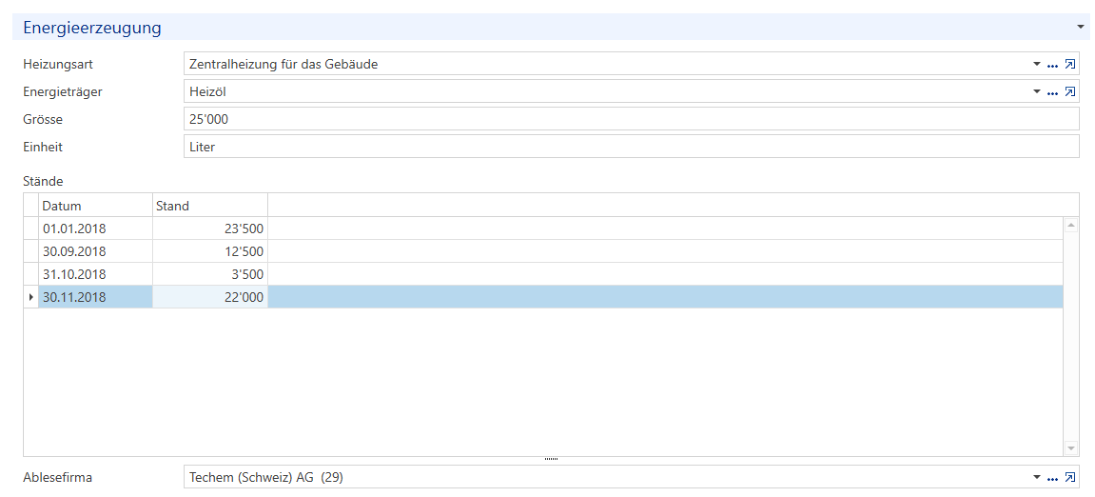Sort by the Datum column header
The height and width of the screenshot is (497, 1095).
click(x=96, y=205)
